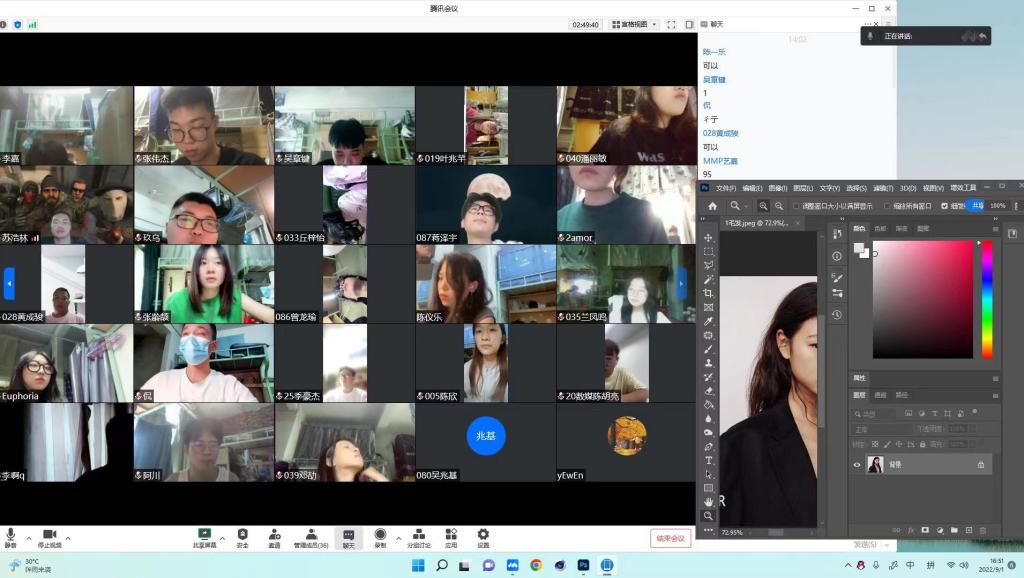Select the Crop tool in Photoshop toolbar
The height and width of the screenshot is (578, 1024).
click(709, 293)
